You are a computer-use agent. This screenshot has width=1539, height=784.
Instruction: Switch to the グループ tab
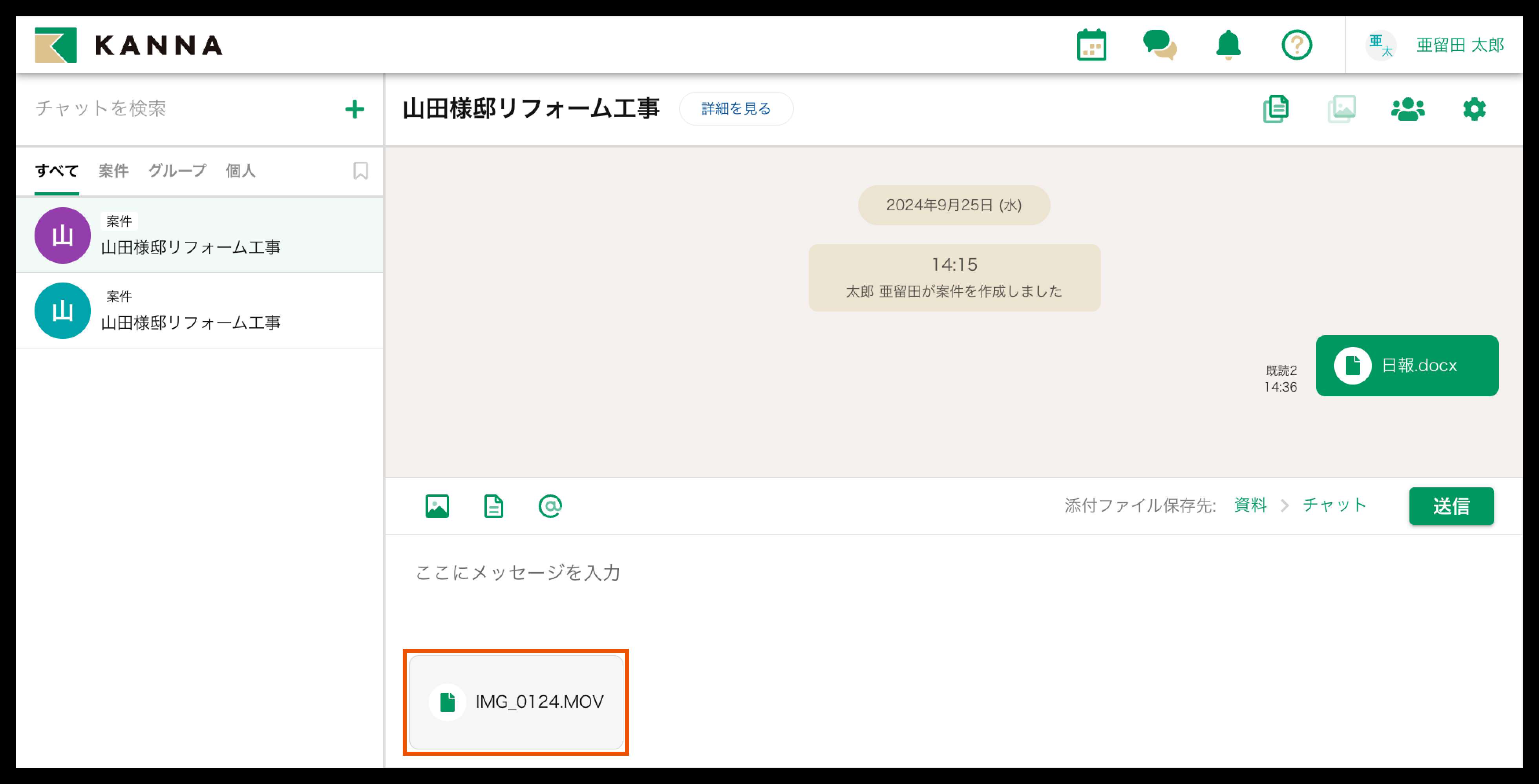point(177,171)
